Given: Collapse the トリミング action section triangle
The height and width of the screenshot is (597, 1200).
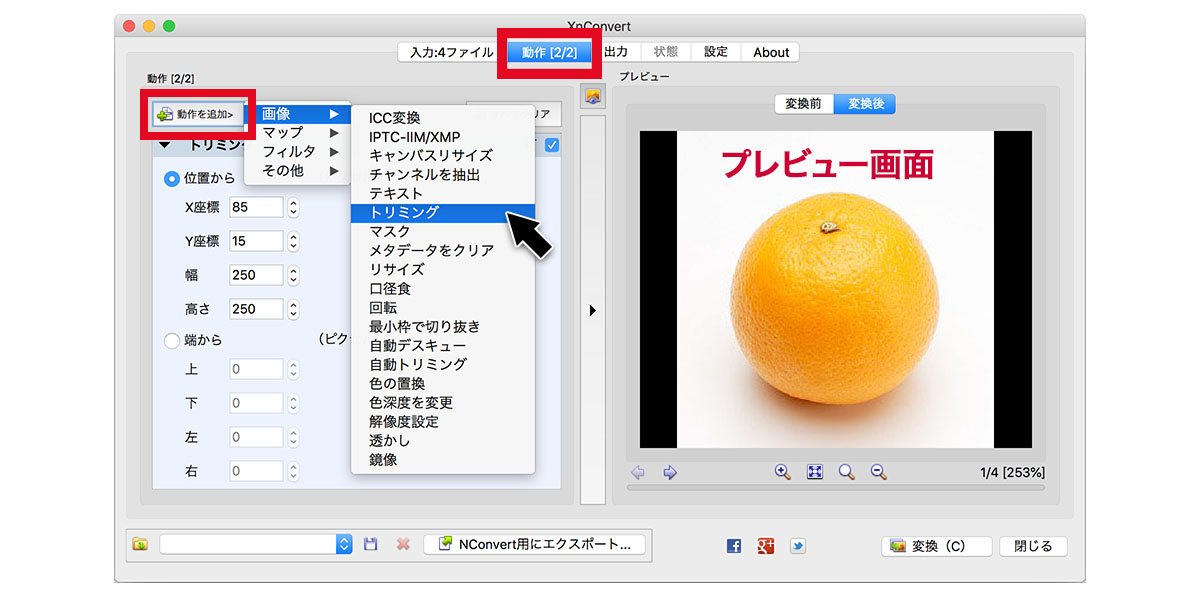Looking at the screenshot, I should 165,145.
